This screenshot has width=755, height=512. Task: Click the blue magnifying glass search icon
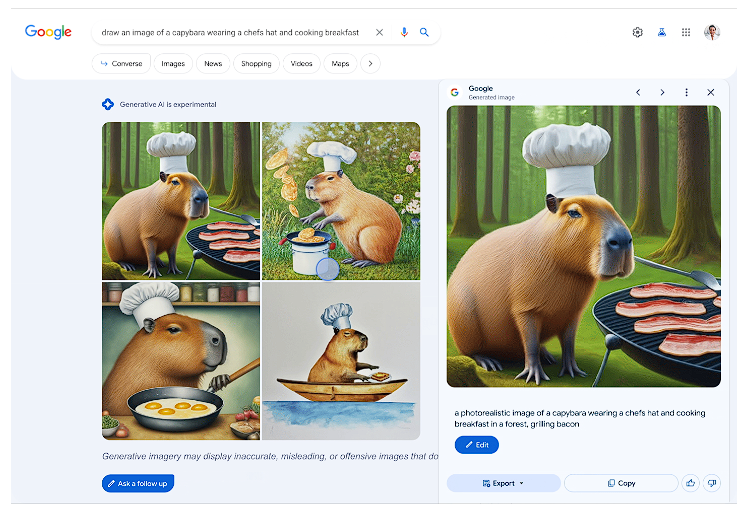pos(424,32)
